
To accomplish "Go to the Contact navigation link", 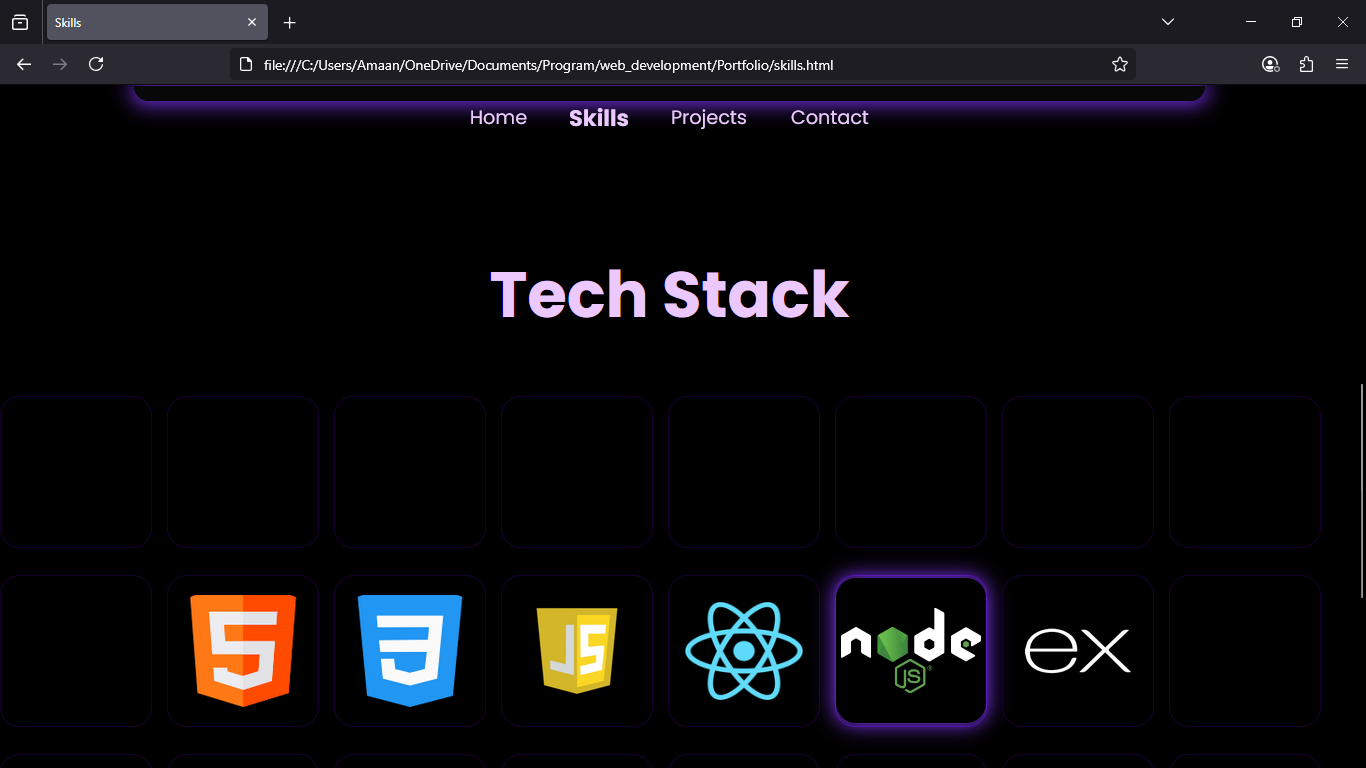I will click(829, 118).
